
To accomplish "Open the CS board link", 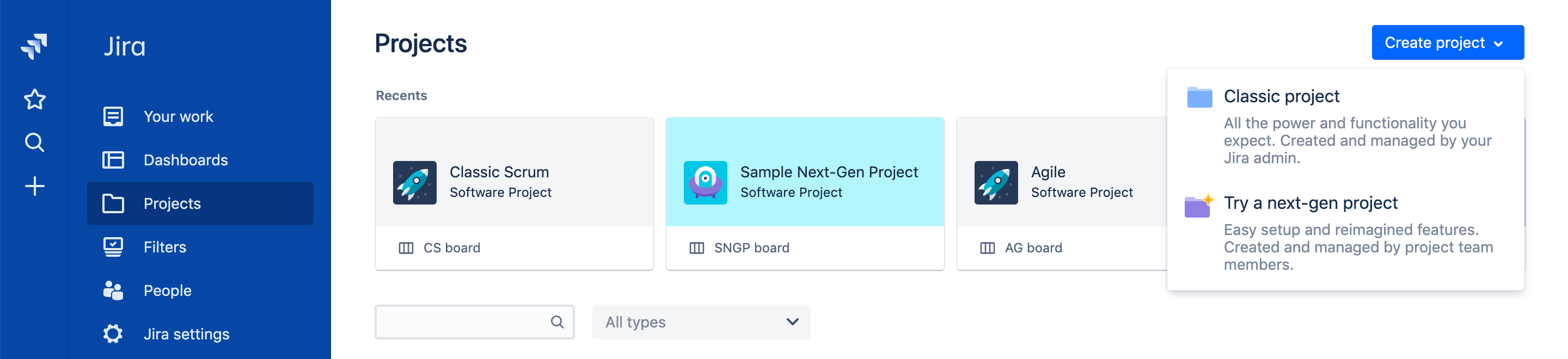I will coord(451,247).
